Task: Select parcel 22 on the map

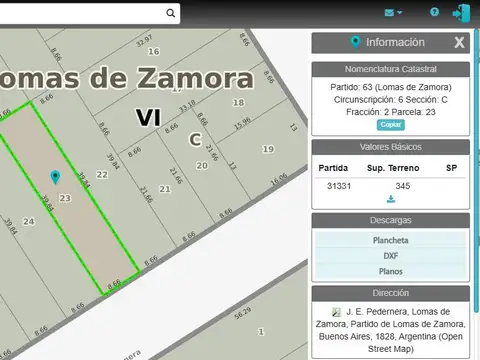Action: 102,174
